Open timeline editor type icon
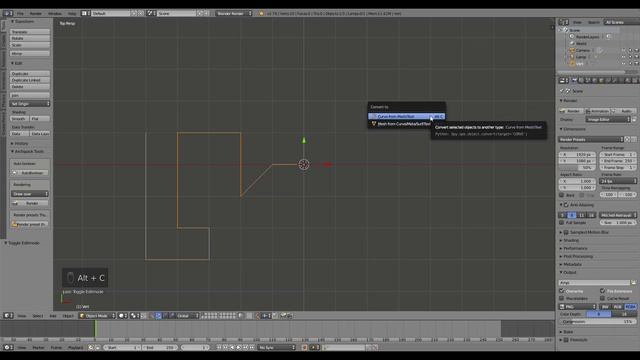640x360 pixels. (x=8, y=348)
